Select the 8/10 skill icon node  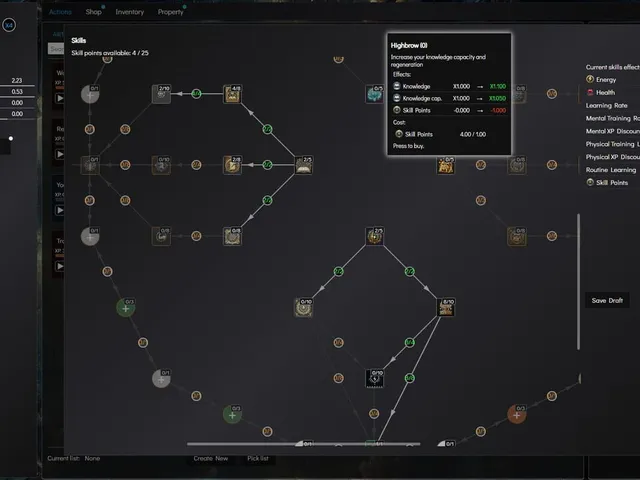pos(446,307)
